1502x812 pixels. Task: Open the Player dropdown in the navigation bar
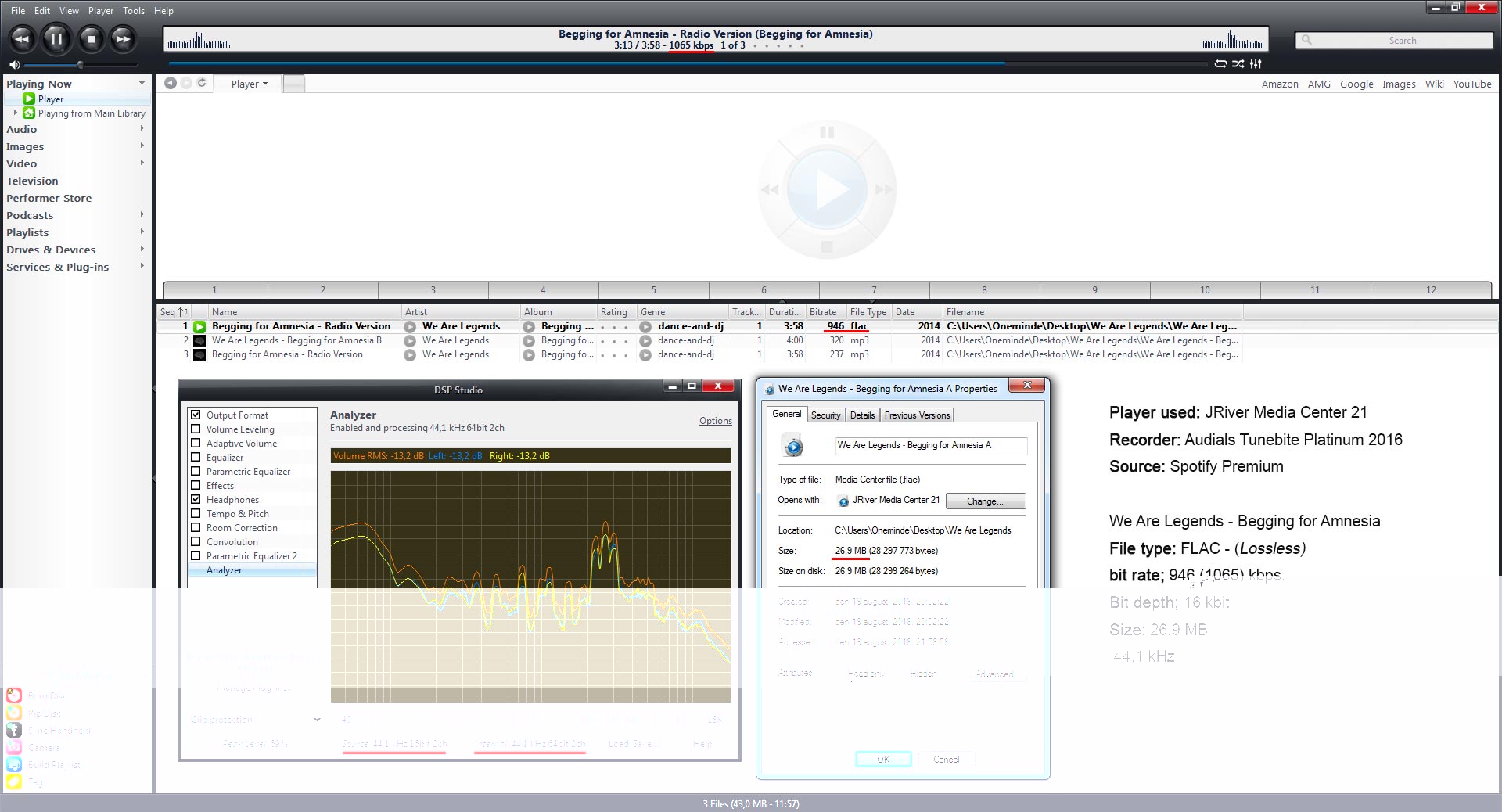pos(249,84)
